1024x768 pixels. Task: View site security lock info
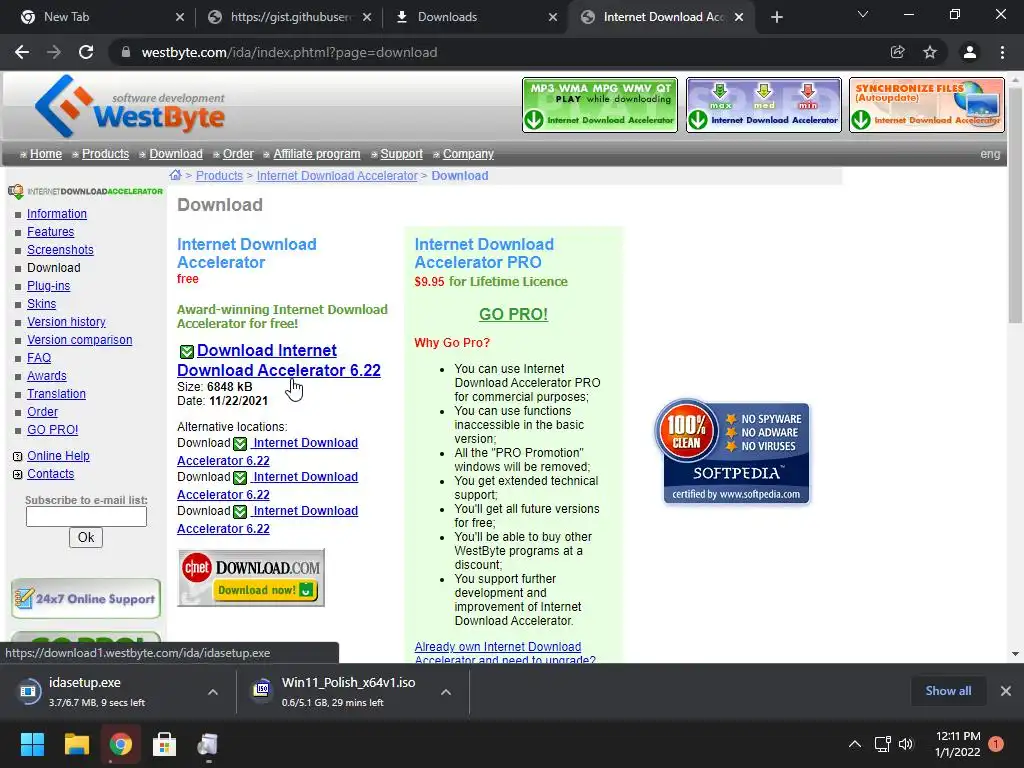point(126,52)
